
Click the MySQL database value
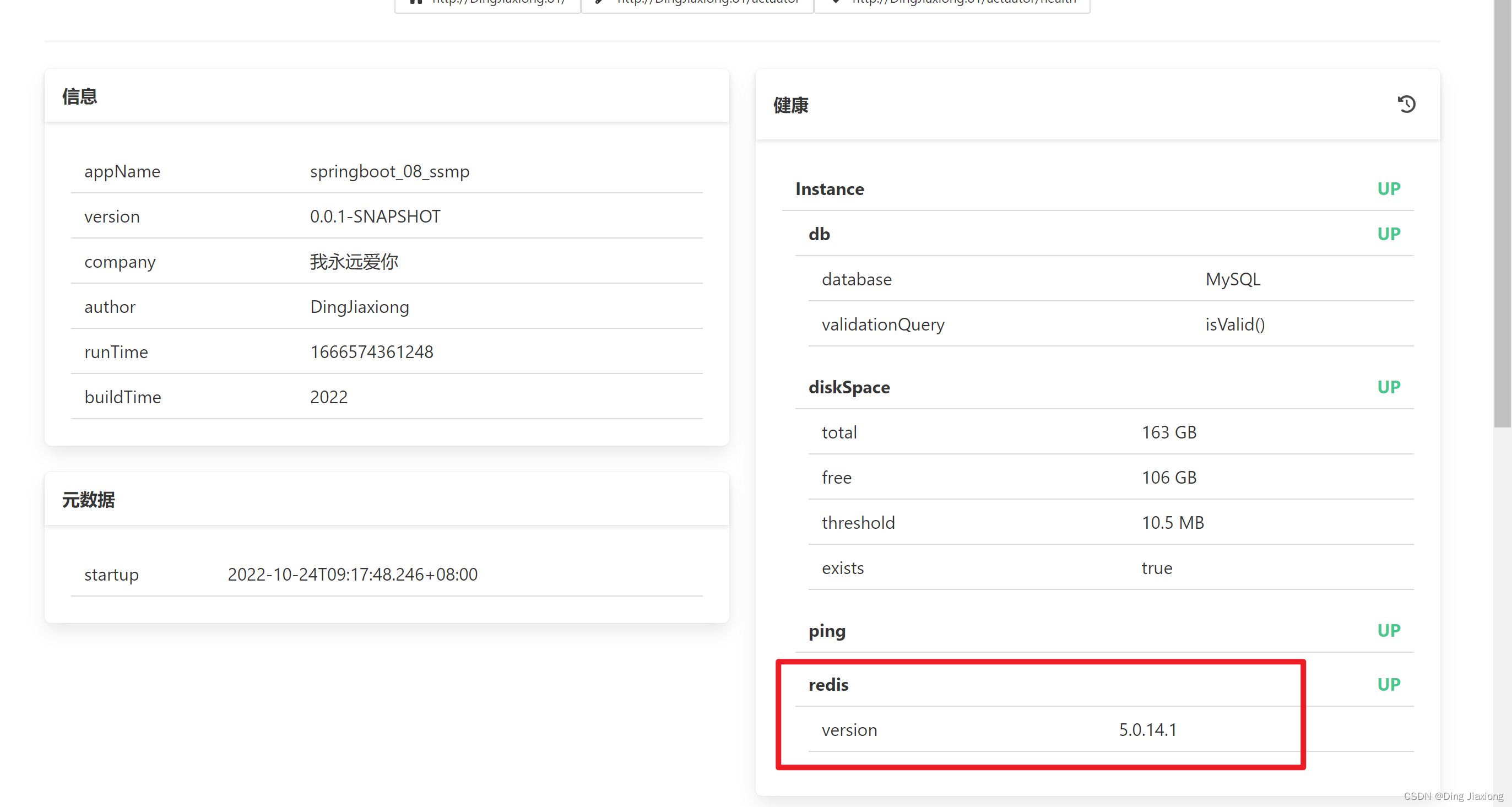(1233, 279)
